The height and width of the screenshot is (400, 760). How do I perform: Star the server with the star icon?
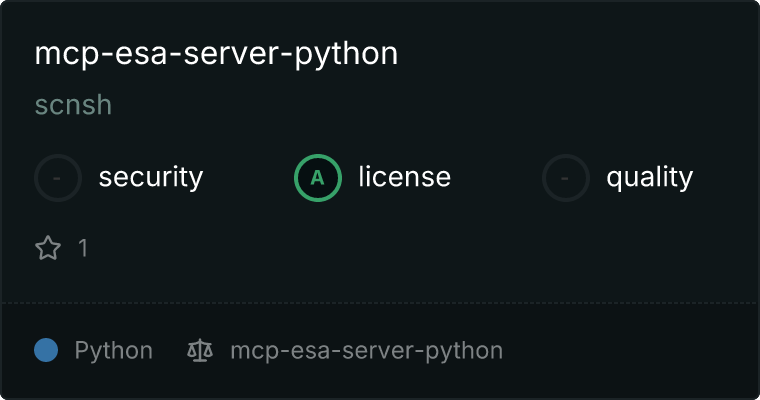point(48,248)
